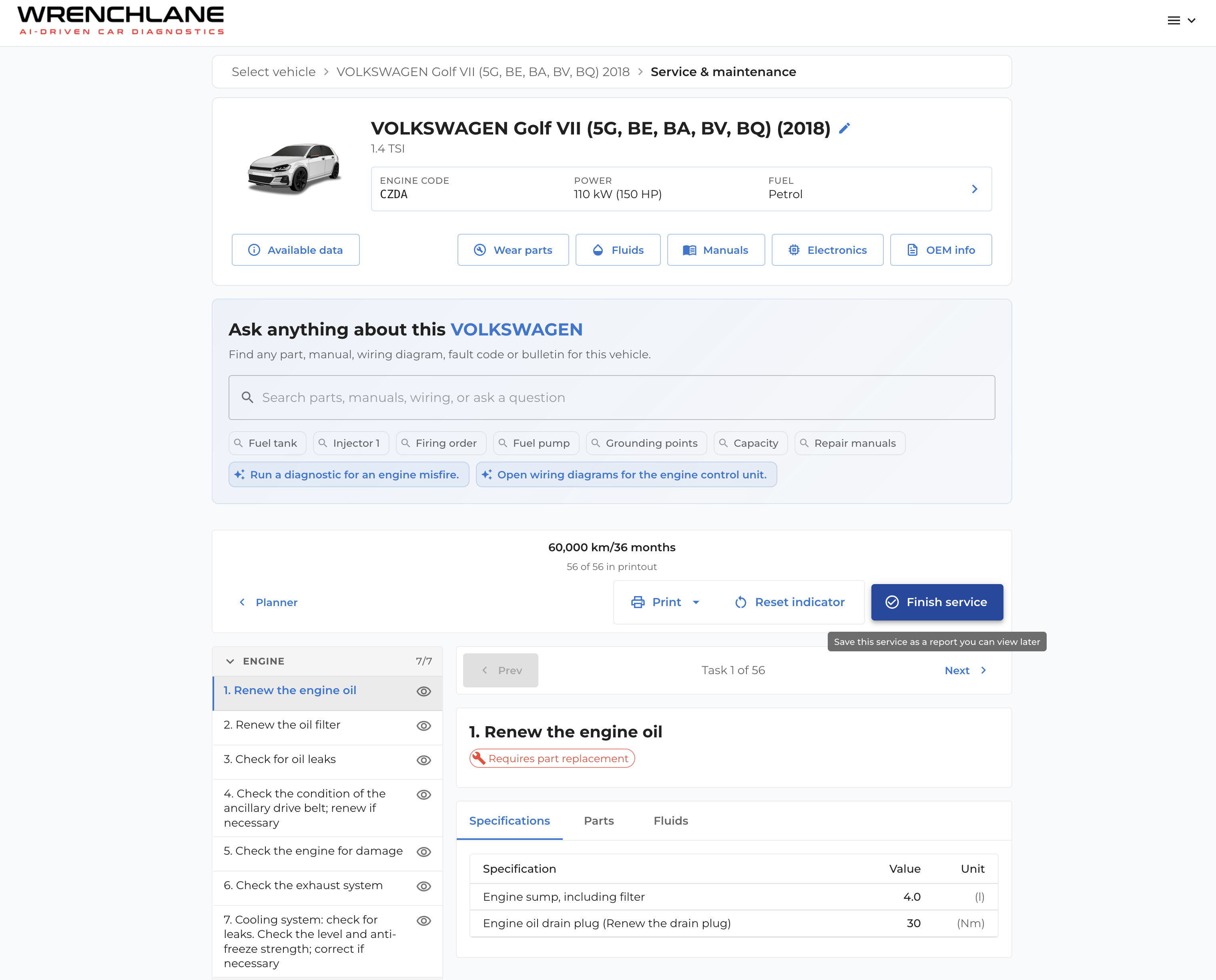Select the Grounding points suggestion chip

(x=647, y=443)
